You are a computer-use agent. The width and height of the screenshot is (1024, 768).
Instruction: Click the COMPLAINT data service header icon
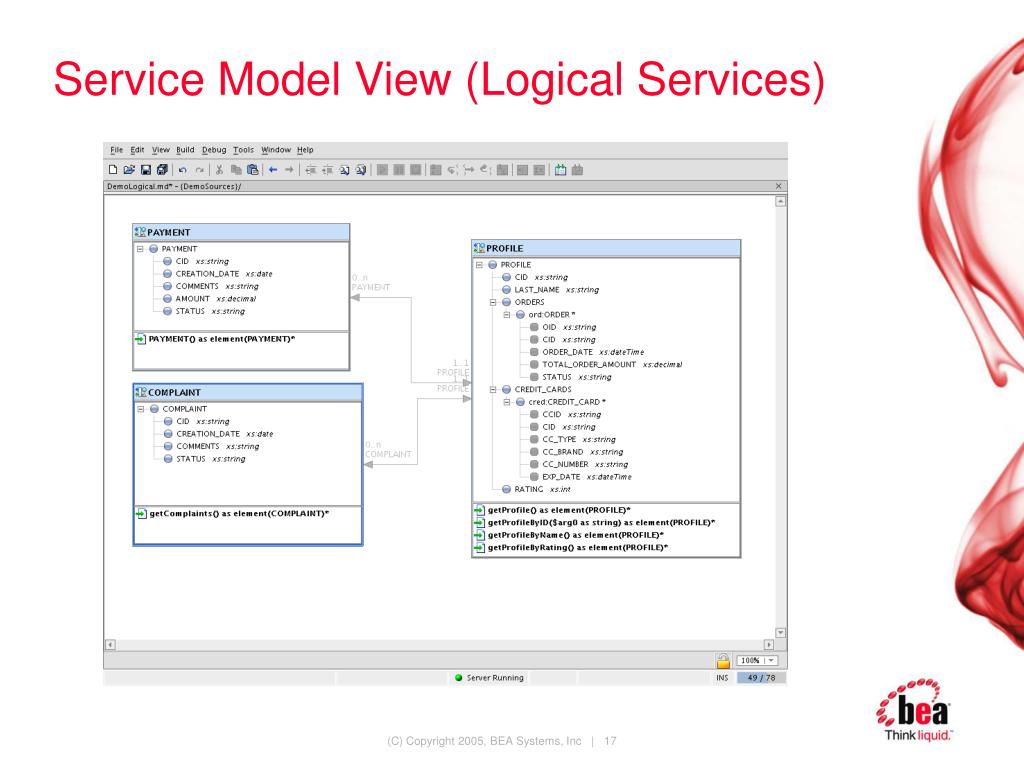[141, 392]
